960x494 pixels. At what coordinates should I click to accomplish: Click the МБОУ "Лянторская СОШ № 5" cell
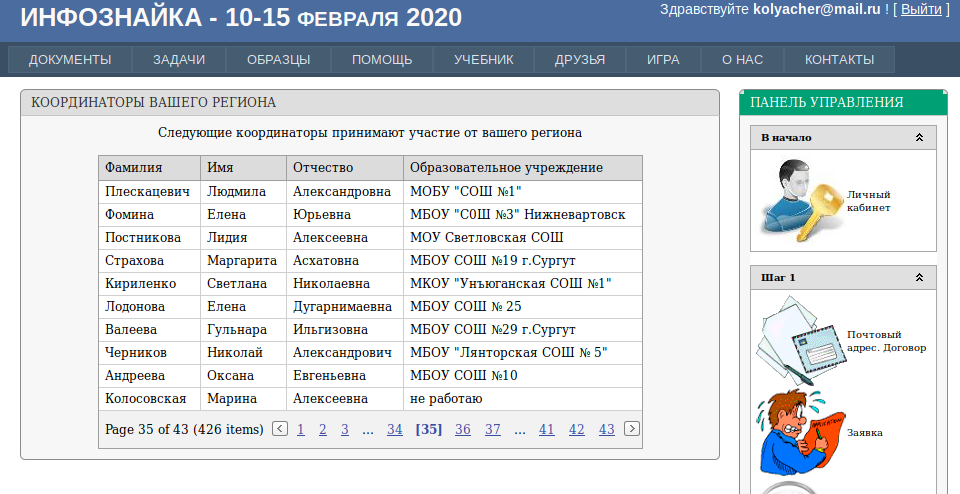[523, 353]
